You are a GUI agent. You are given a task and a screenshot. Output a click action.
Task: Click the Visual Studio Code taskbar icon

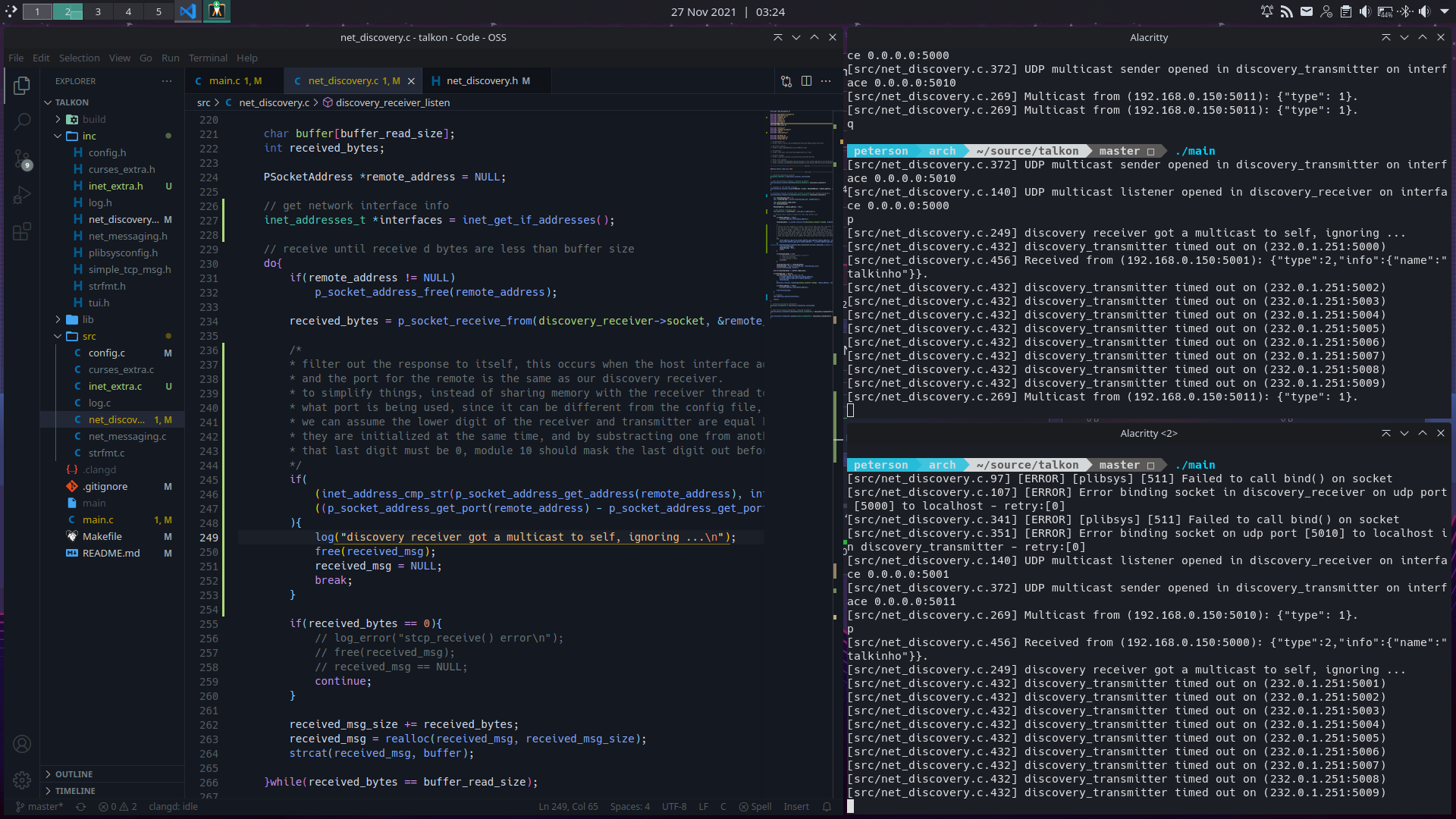coord(187,11)
